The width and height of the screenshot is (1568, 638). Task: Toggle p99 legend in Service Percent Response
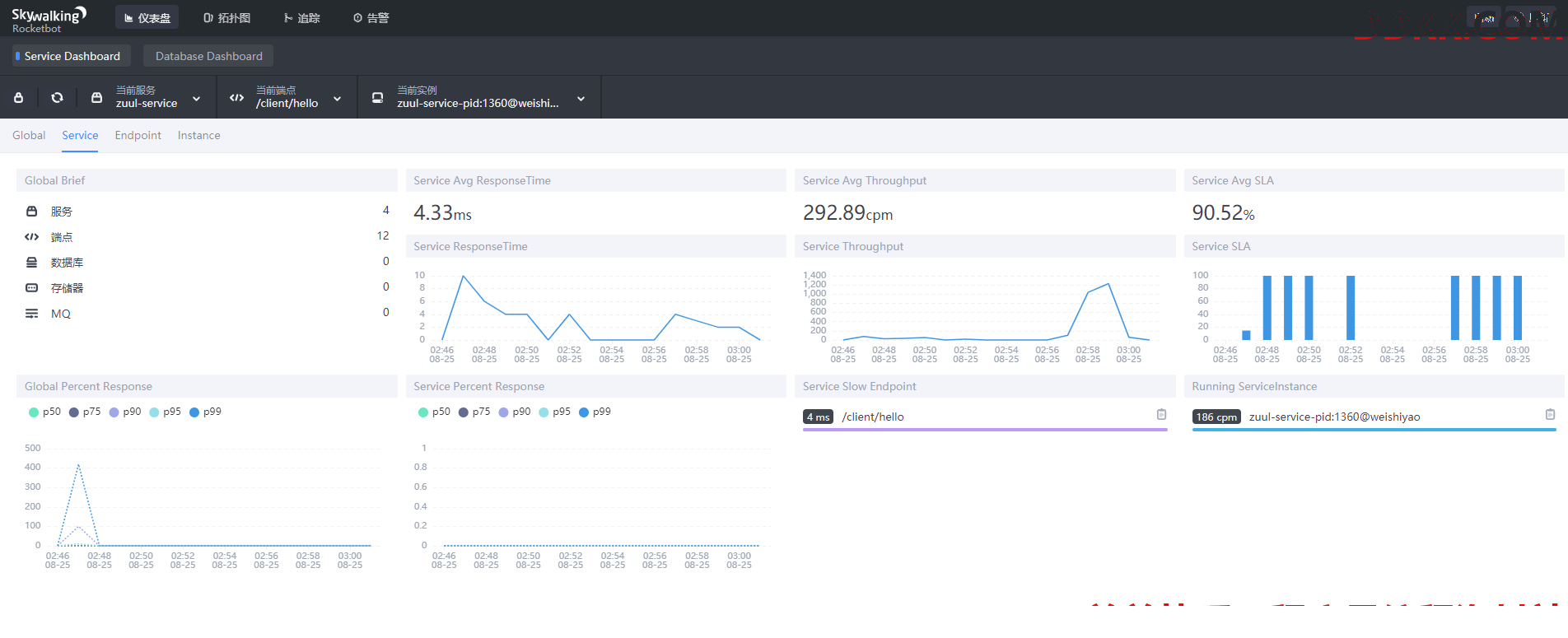(x=595, y=412)
